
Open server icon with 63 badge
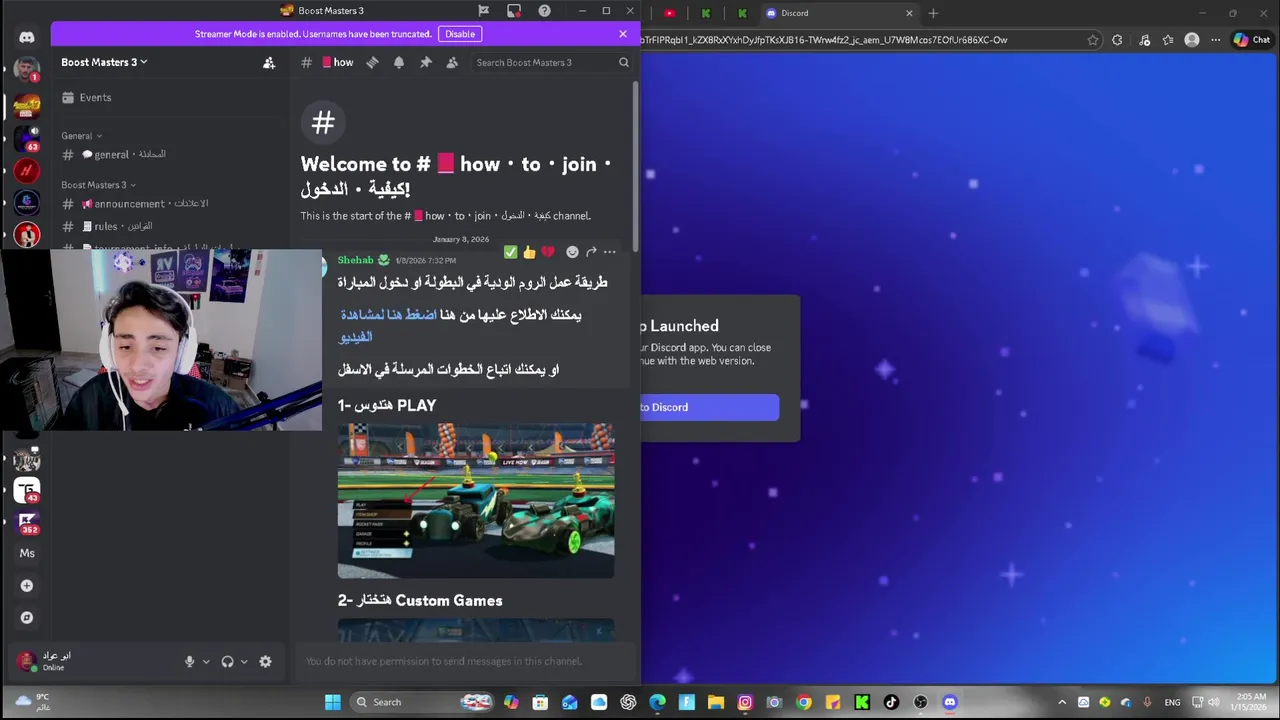coord(27,138)
